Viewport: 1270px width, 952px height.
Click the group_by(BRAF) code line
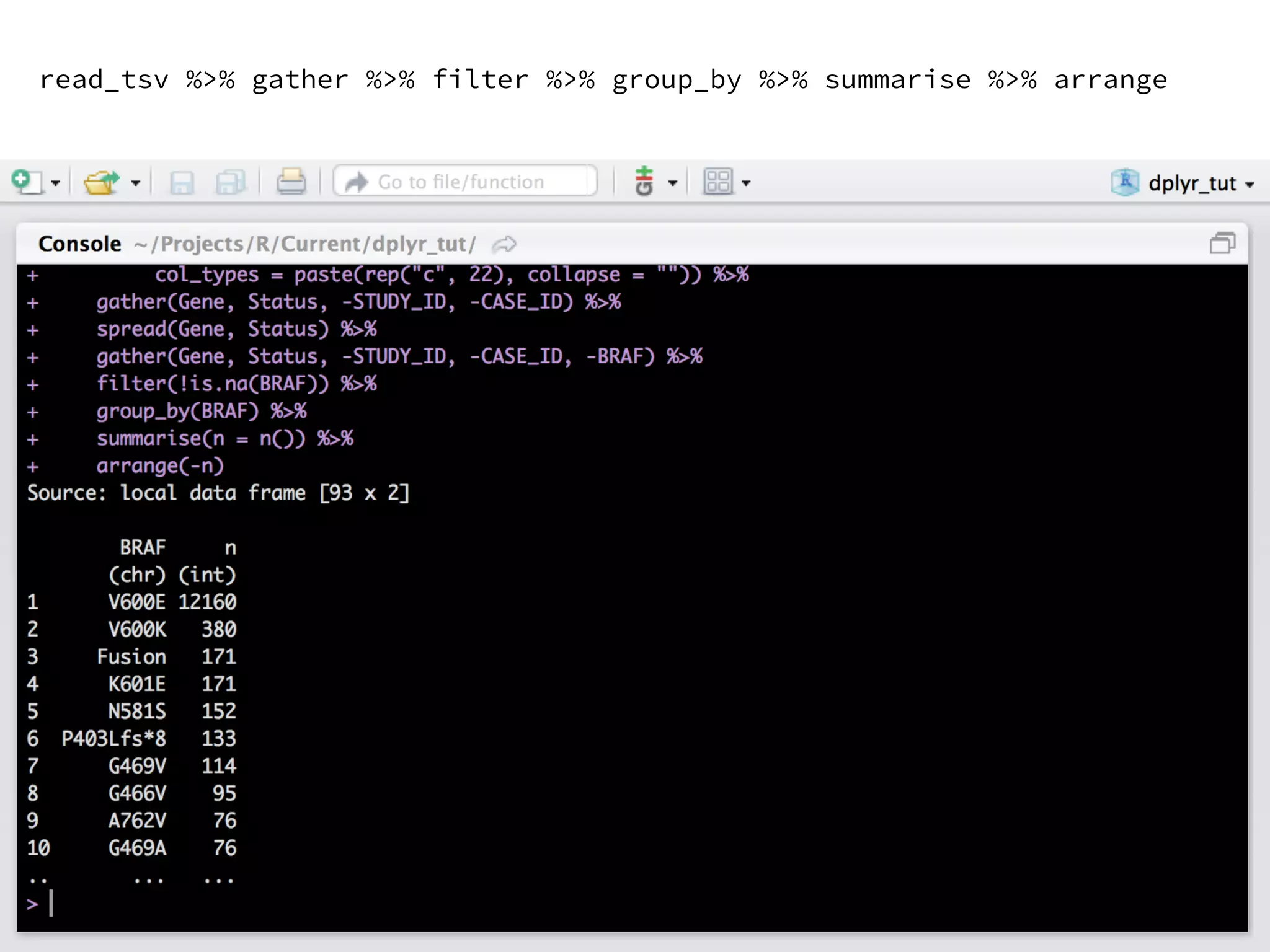point(202,412)
